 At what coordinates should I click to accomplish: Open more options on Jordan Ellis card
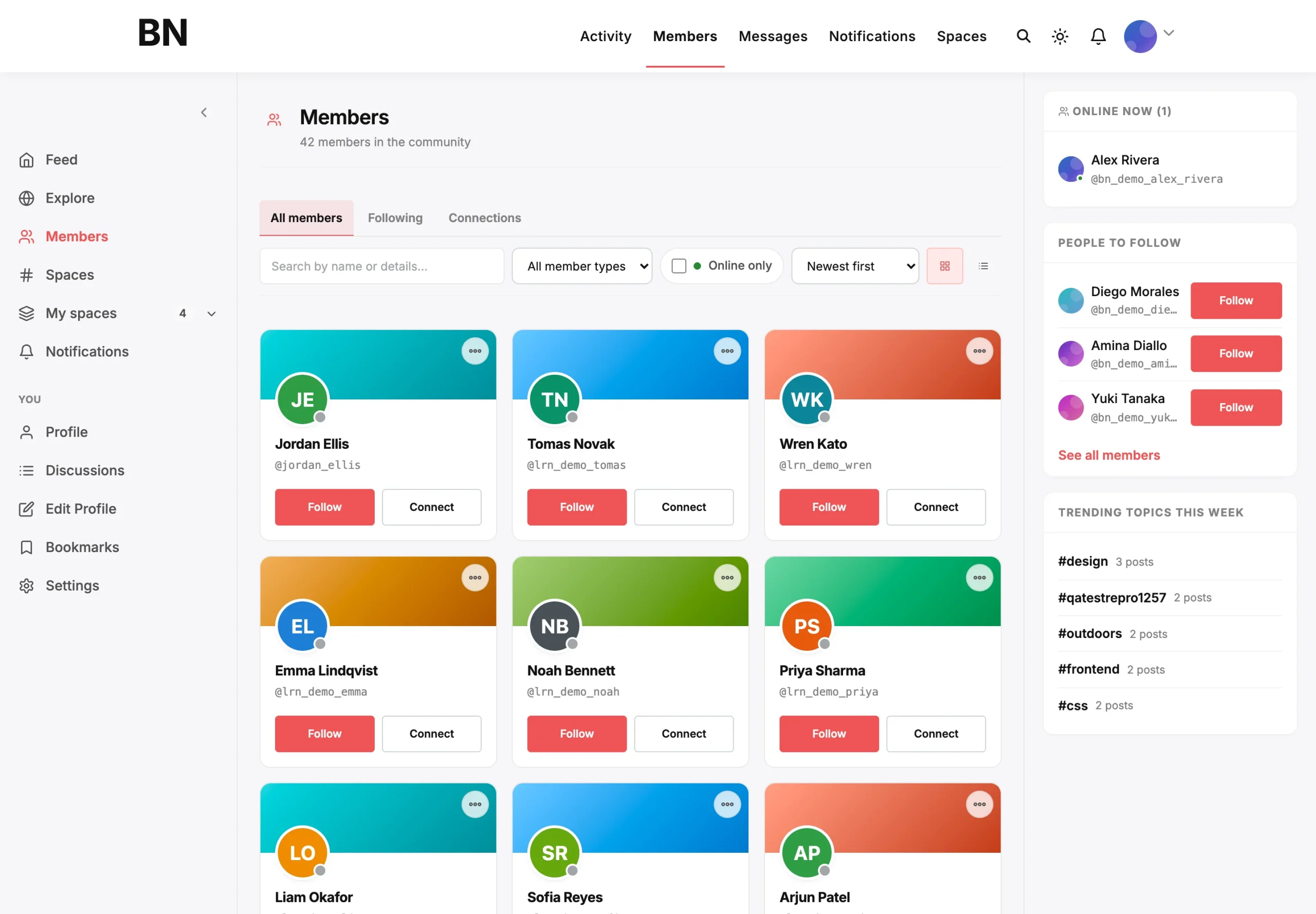point(475,351)
